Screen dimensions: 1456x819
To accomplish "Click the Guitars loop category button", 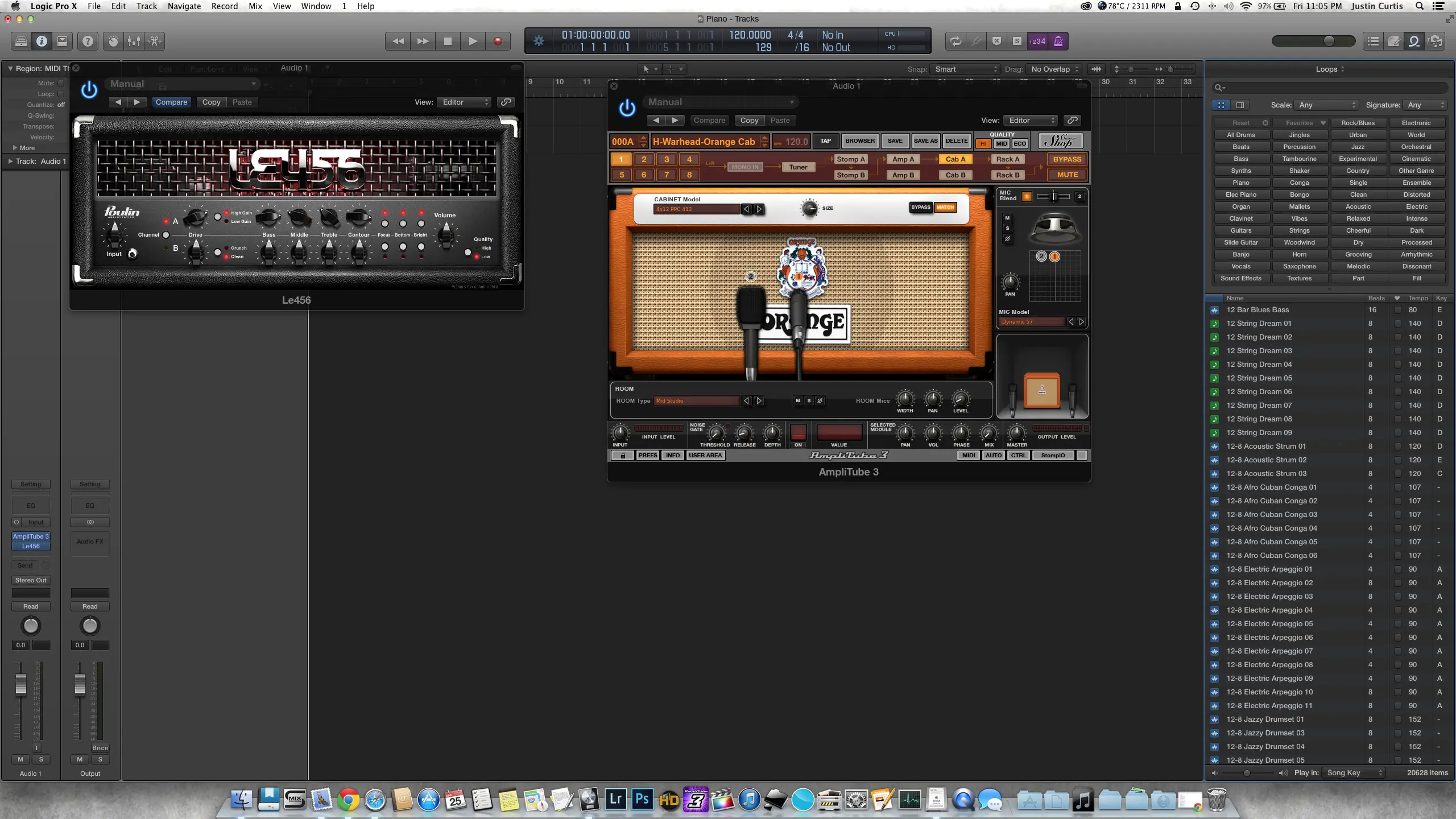I will [x=1240, y=230].
